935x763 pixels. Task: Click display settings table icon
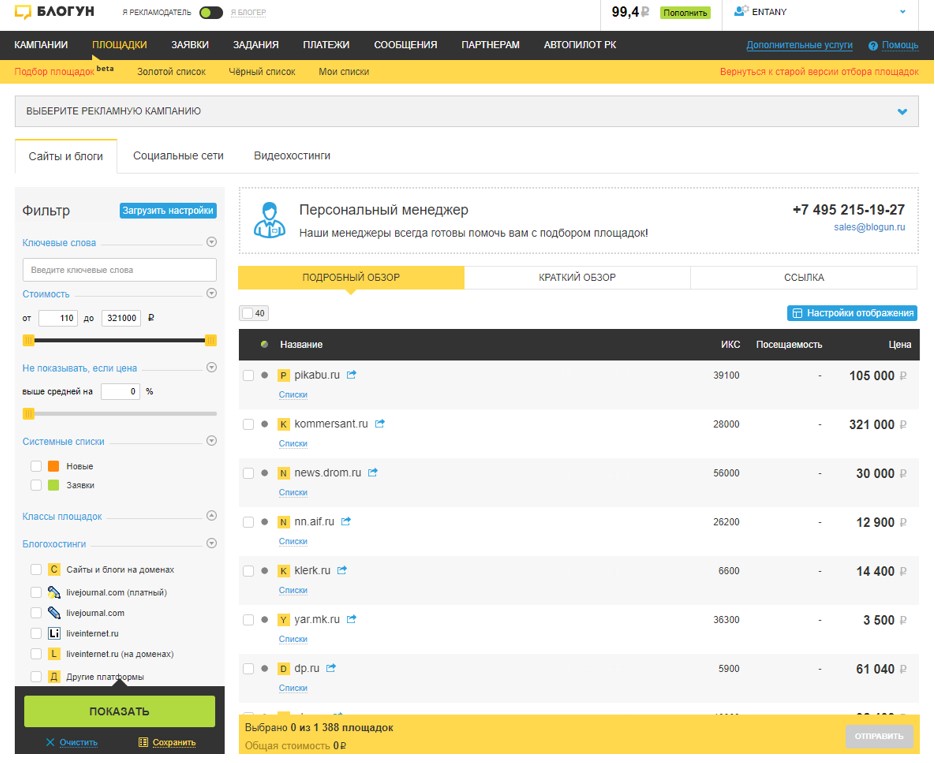797,313
